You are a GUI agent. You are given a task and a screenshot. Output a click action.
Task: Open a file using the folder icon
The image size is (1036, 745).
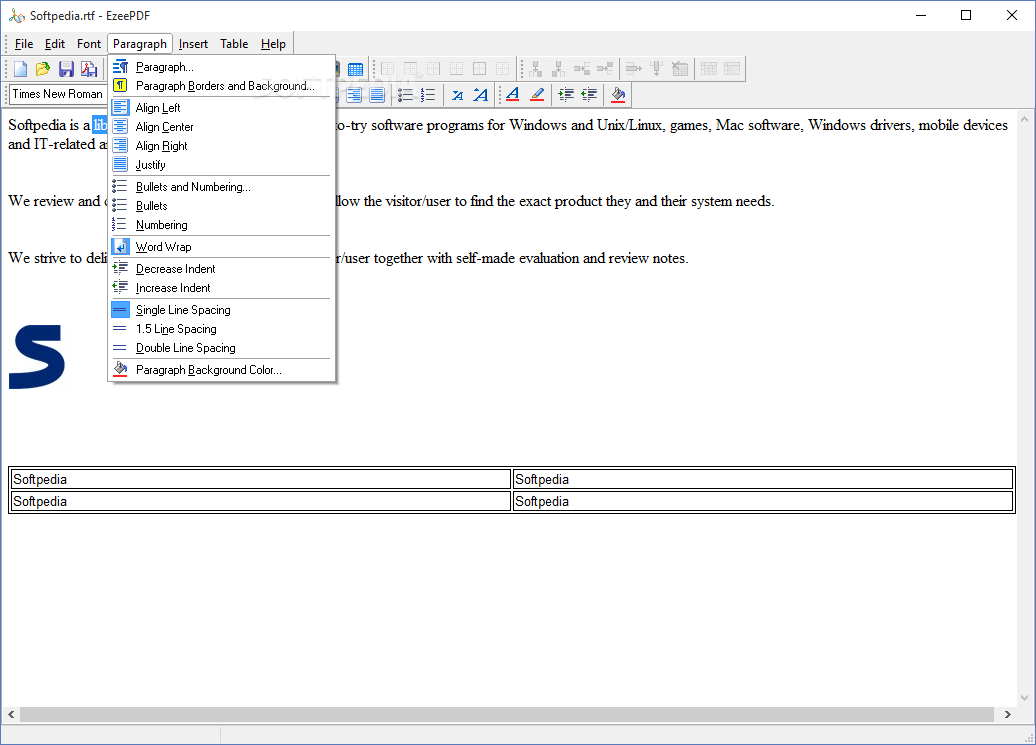pyautogui.click(x=43, y=69)
